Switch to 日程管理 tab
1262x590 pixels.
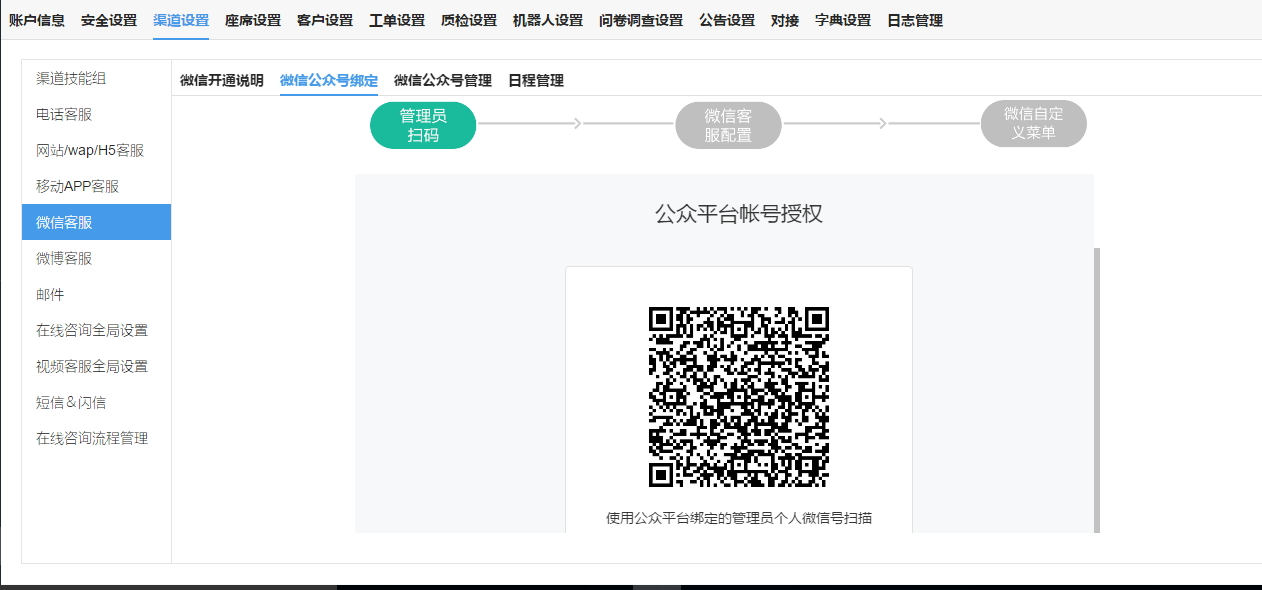pyautogui.click(x=536, y=81)
